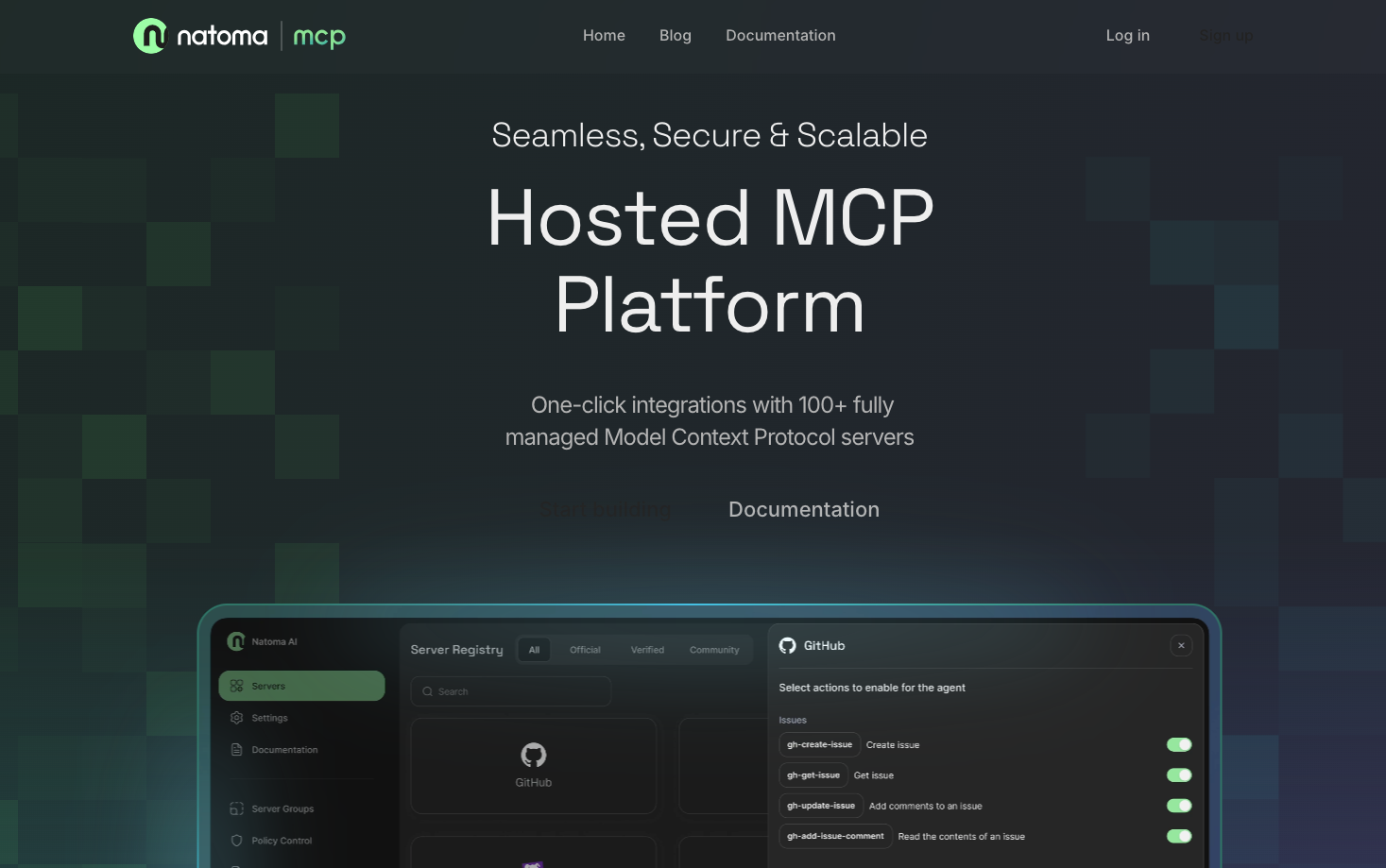This screenshot has width=1386, height=868.
Task: Click the 'Create issue' description text
Action: point(893,745)
